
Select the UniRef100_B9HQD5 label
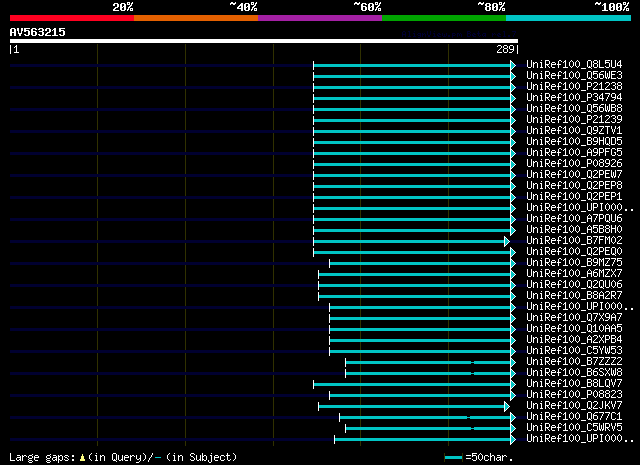click(574, 142)
